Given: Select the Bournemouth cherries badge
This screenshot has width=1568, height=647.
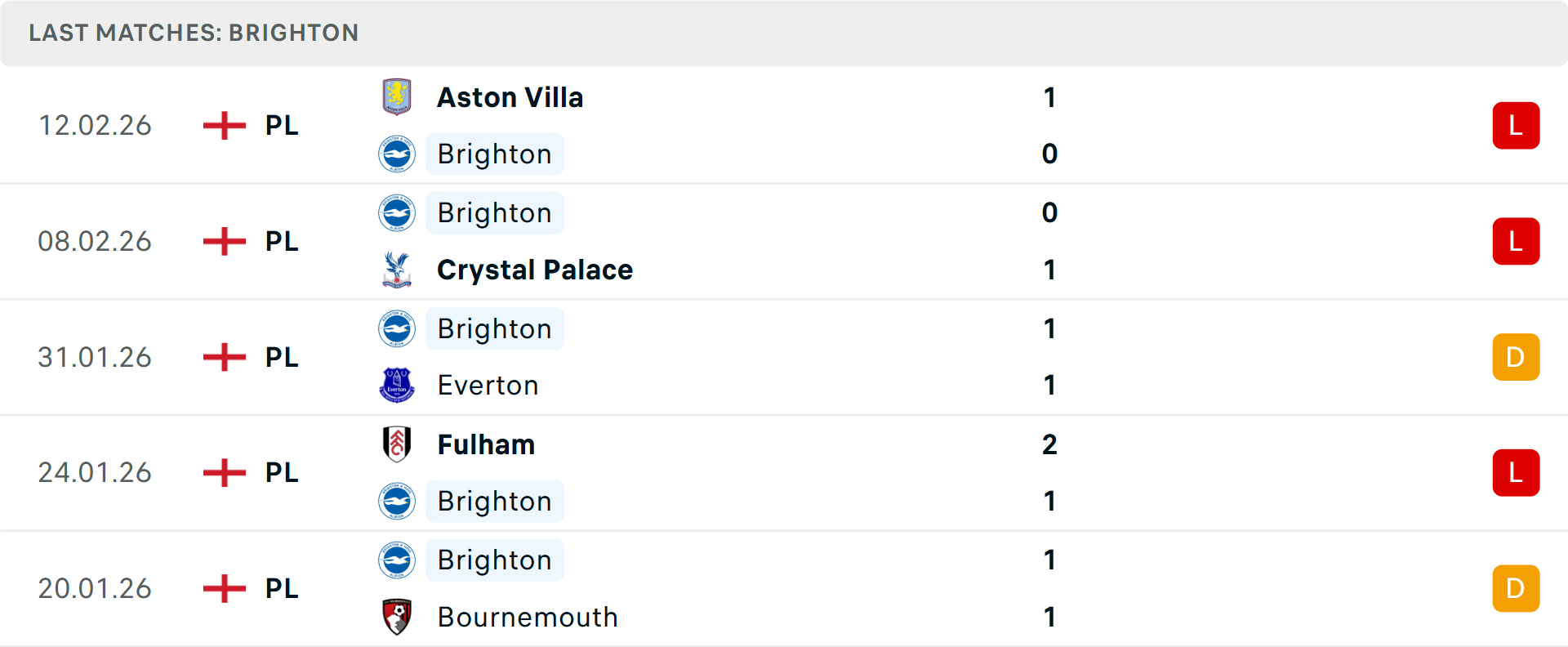Looking at the screenshot, I should pyautogui.click(x=397, y=617).
